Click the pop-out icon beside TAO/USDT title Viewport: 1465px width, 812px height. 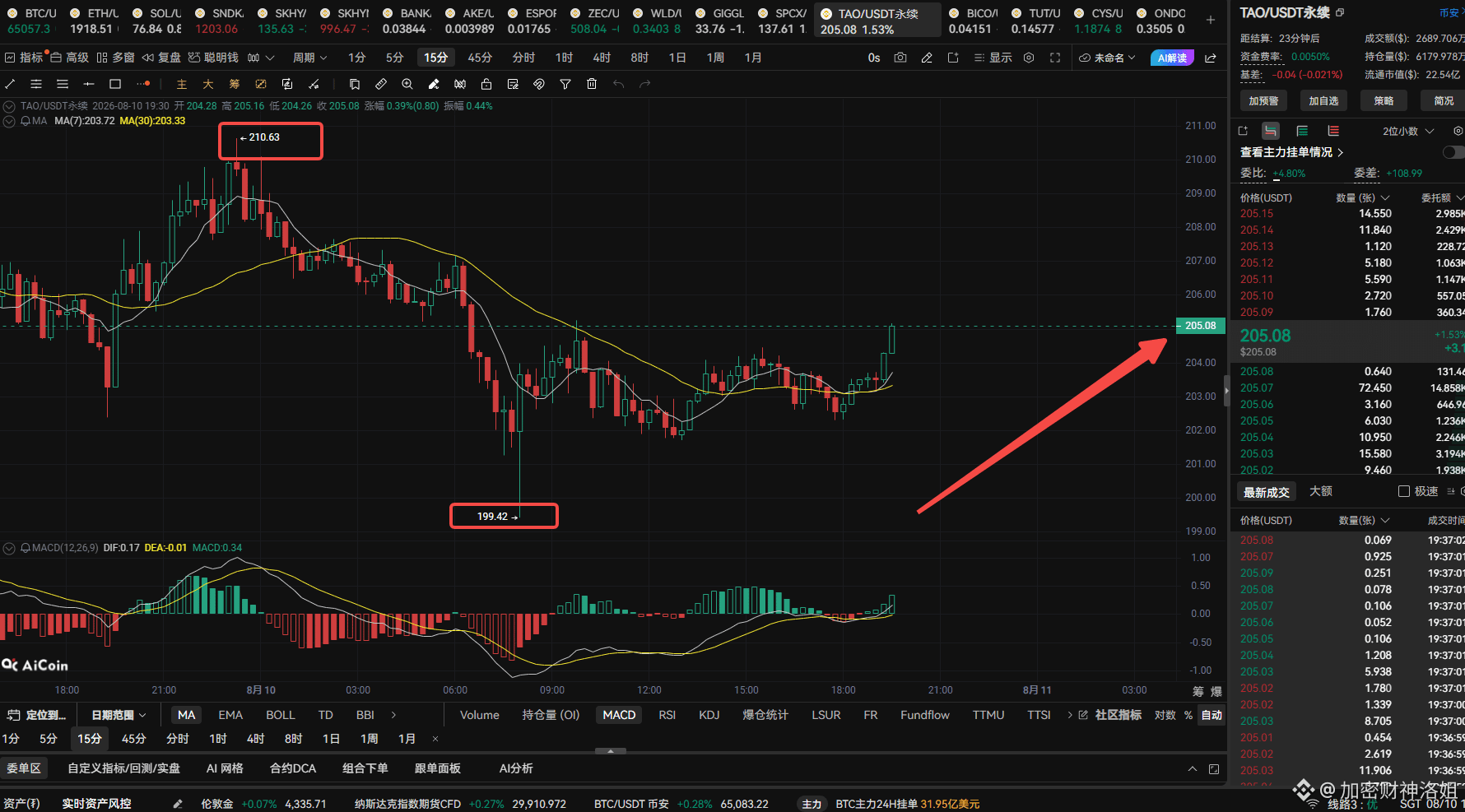point(1340,12)
